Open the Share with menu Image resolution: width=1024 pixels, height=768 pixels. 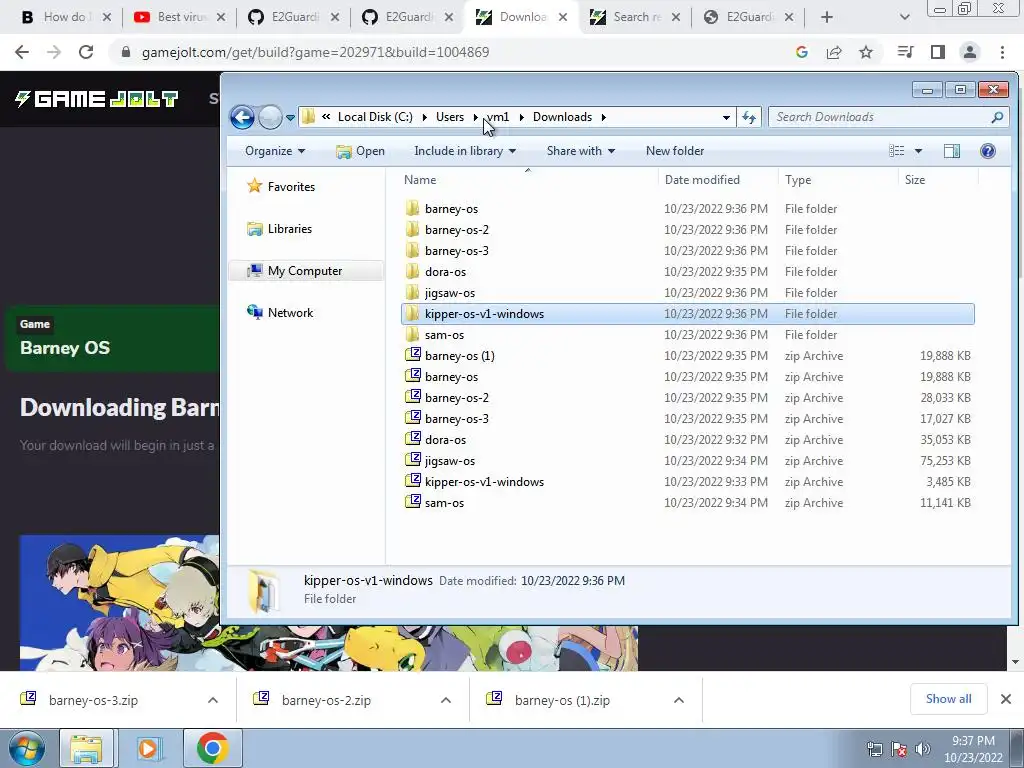tap(581, 151)
